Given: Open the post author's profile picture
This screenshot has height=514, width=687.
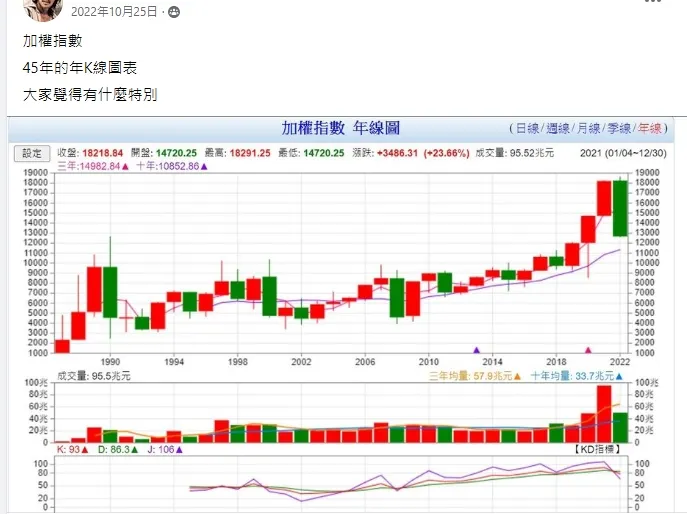Looking at the screenshot, I should (x=43, y=9).
